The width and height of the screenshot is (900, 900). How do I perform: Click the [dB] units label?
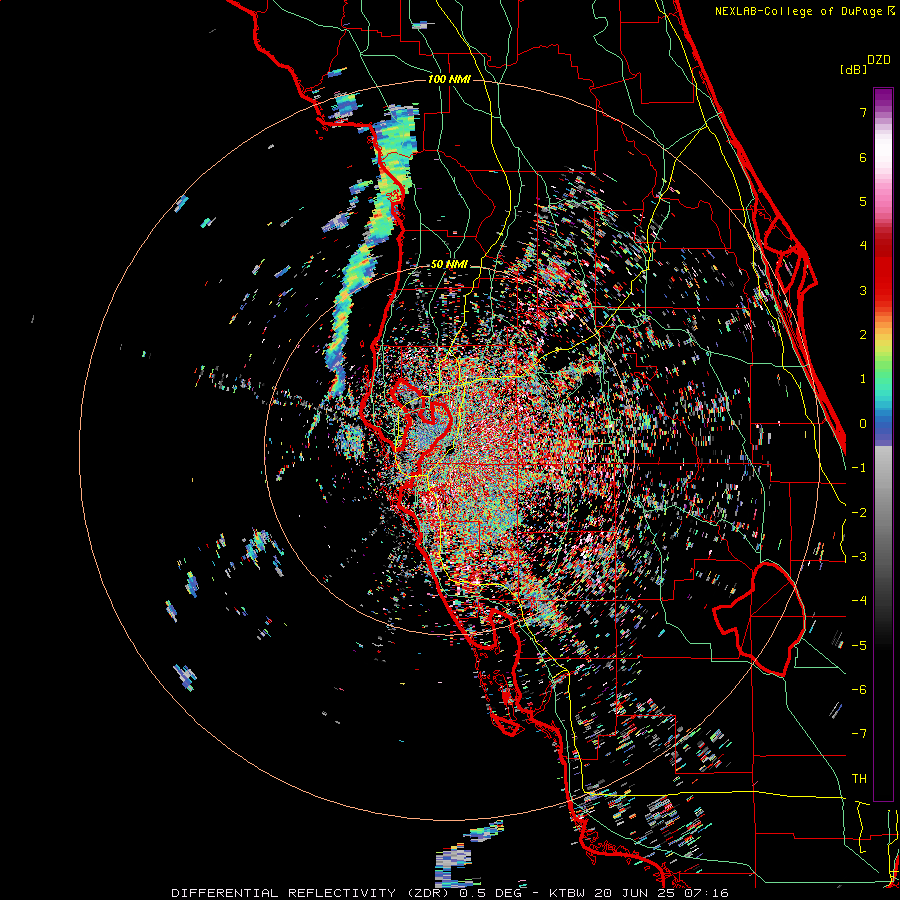point(854,69)
